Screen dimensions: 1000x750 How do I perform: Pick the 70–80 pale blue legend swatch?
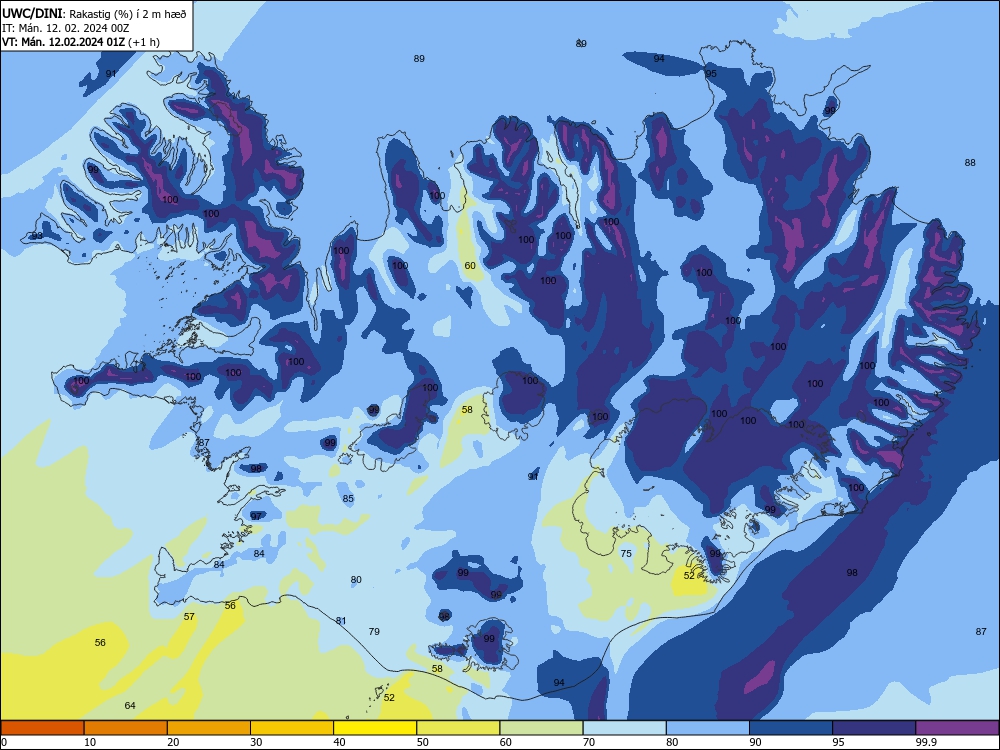[x=625, y=728]
